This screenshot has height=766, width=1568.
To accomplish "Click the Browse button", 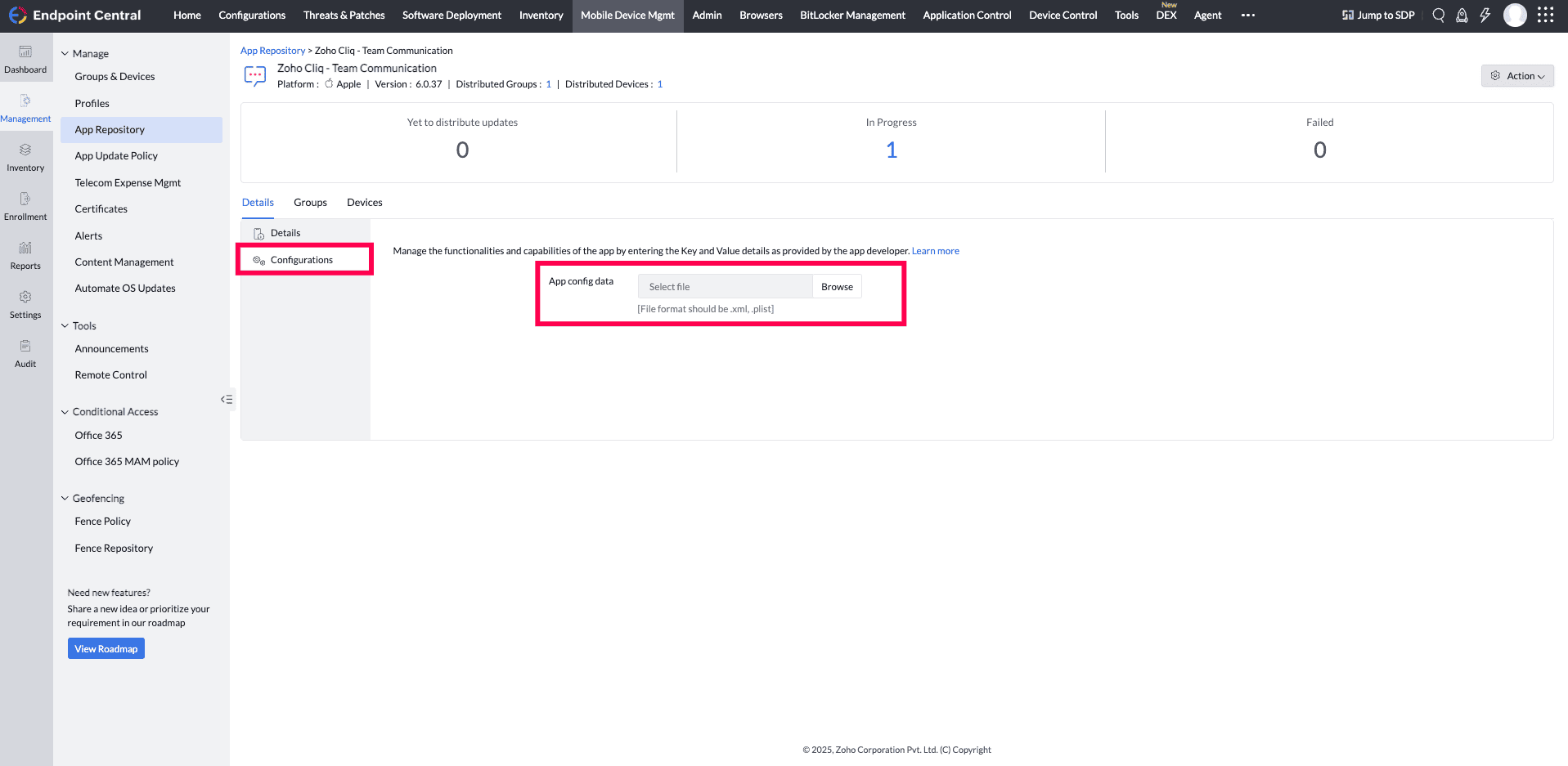I will pyautogui.click(x=837, y=287).
